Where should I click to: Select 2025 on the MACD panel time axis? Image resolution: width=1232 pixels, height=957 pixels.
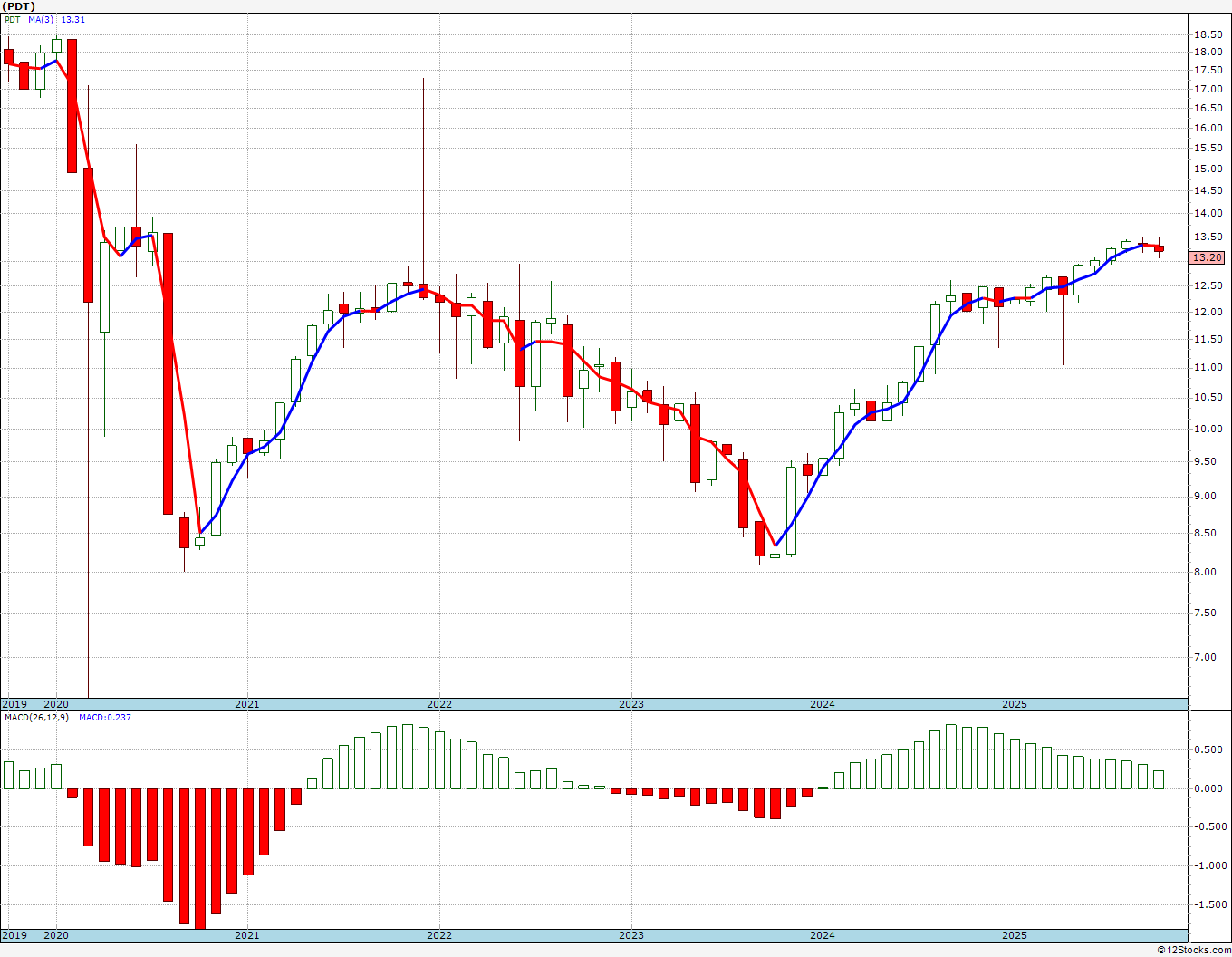coord(1015,935)
